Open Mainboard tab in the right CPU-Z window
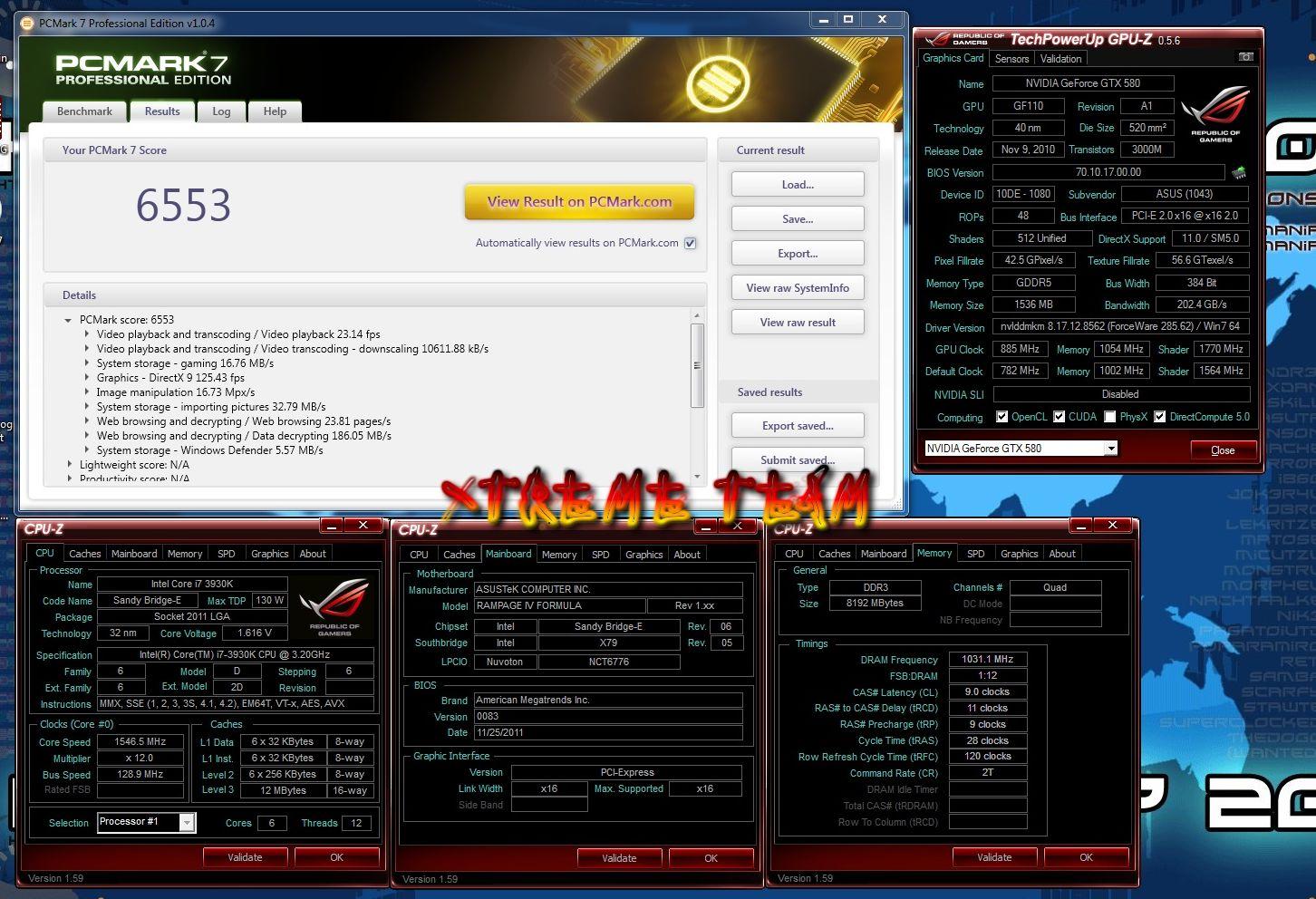The width and height of the screenshot is (1316, 899). click(x=884, y=554)
